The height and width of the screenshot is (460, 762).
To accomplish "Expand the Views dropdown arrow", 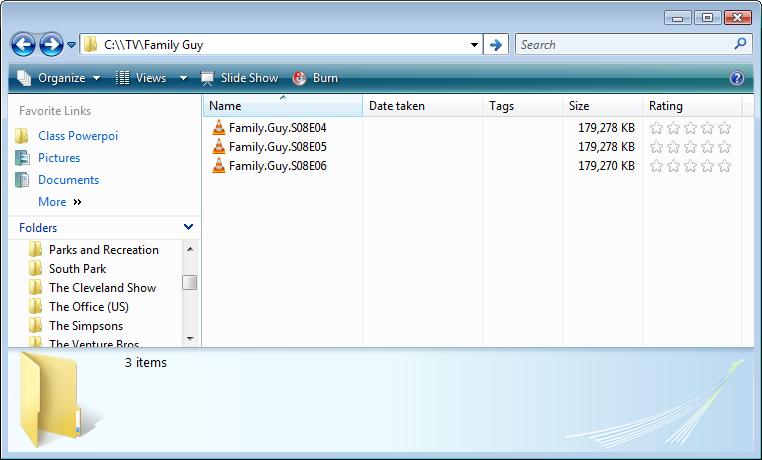I will tap(183, 78).
